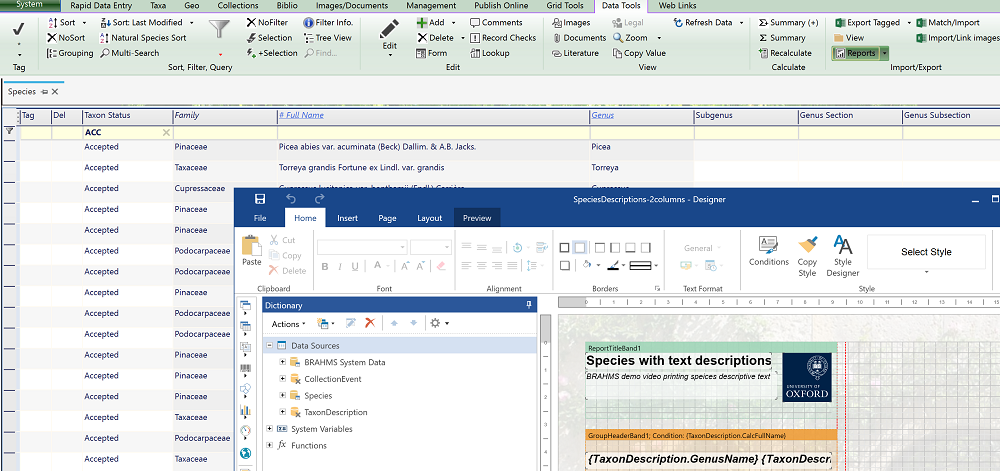This screenshot has height=471, width=1000.
Task: Select the barcode component in the toolbox
Action: coord(245,368)
